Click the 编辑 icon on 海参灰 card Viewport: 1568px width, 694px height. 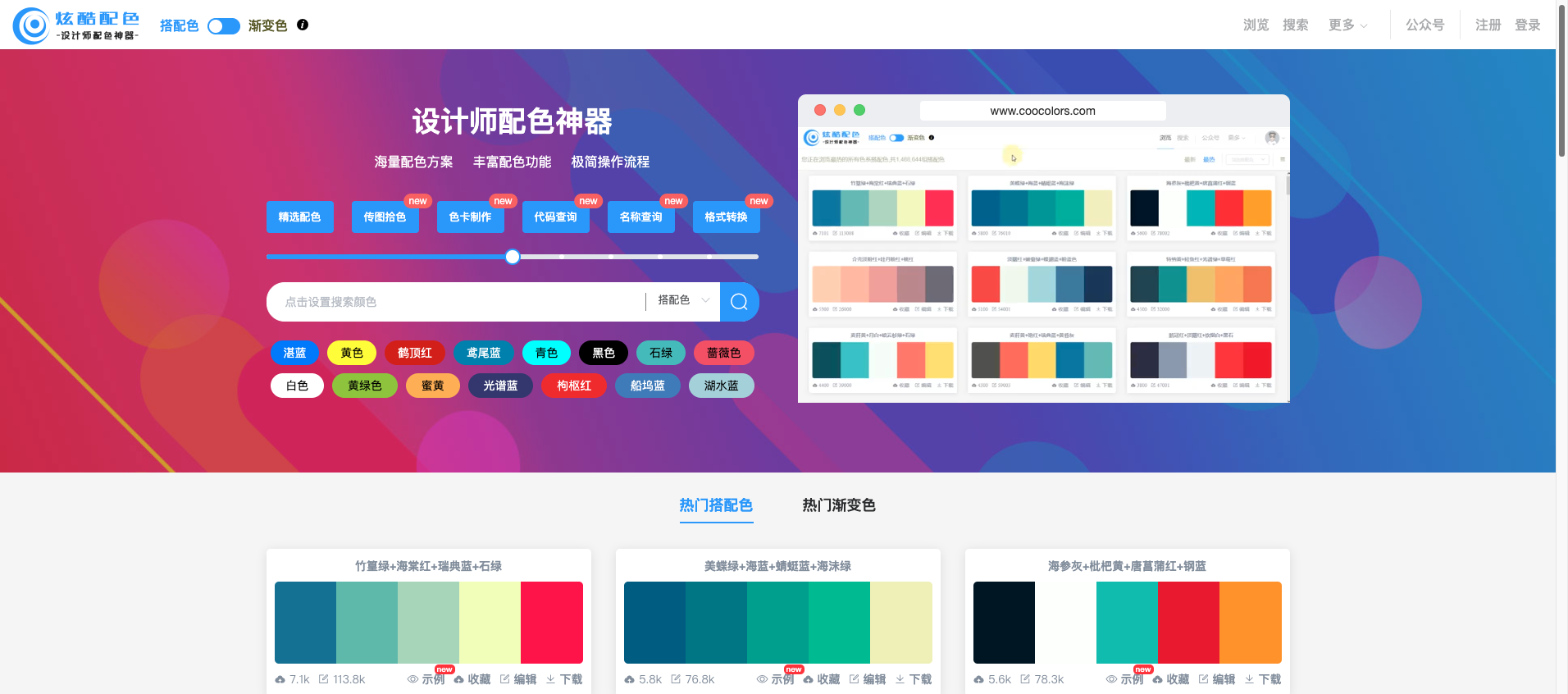coord(1204,679)
